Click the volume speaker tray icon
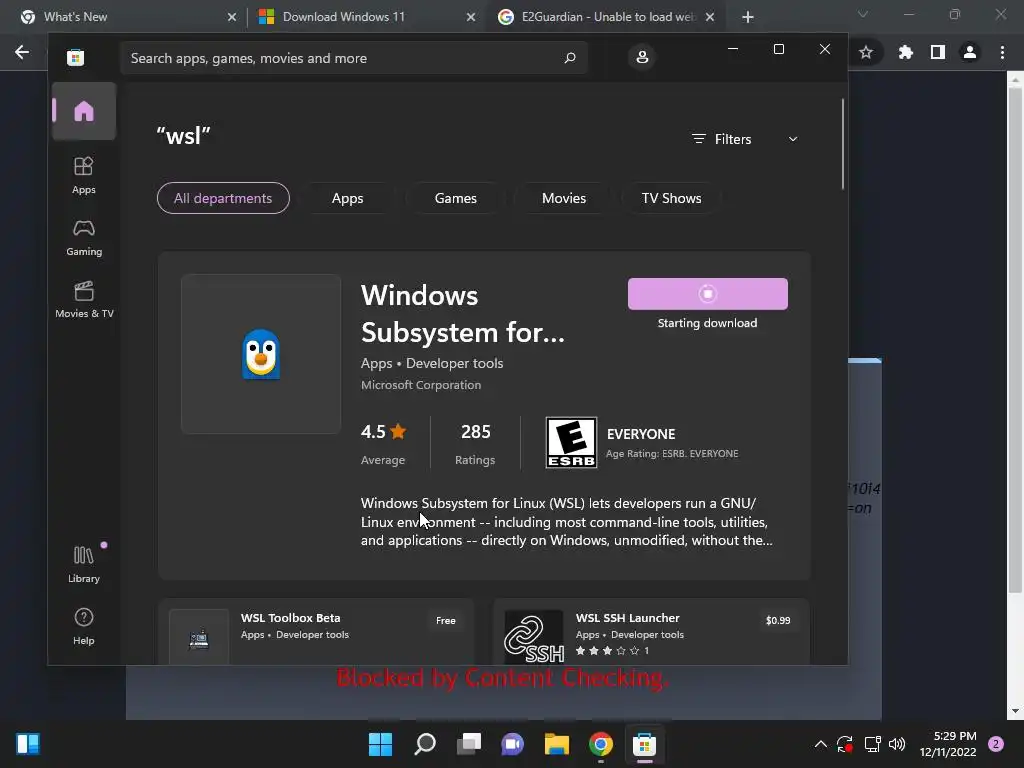This screenshot has width=1024, height=768. point(897,744)
